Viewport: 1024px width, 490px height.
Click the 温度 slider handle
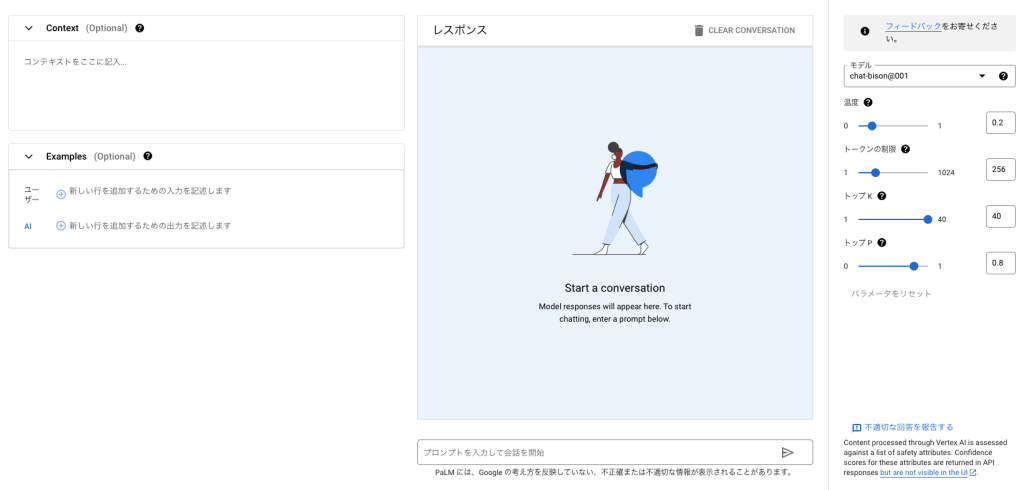pos(872,126)
